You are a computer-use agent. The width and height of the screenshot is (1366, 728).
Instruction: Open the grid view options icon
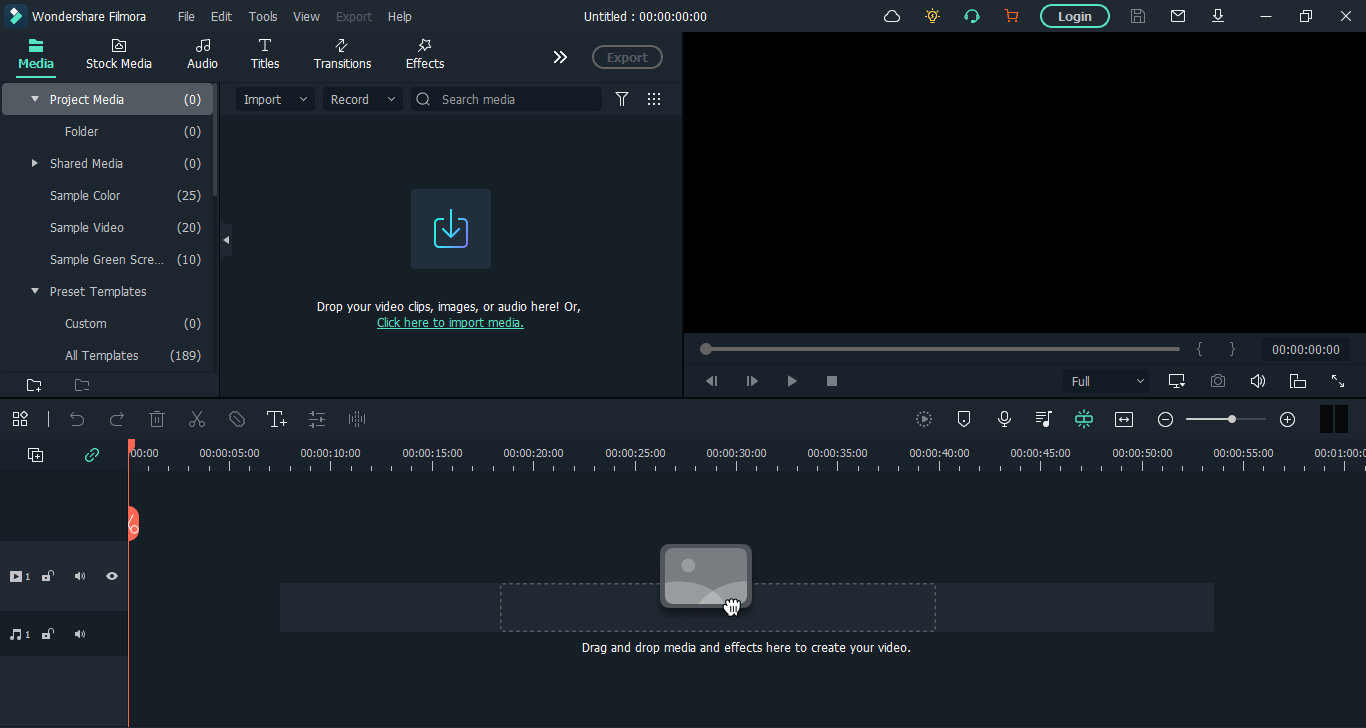(654, 99)
